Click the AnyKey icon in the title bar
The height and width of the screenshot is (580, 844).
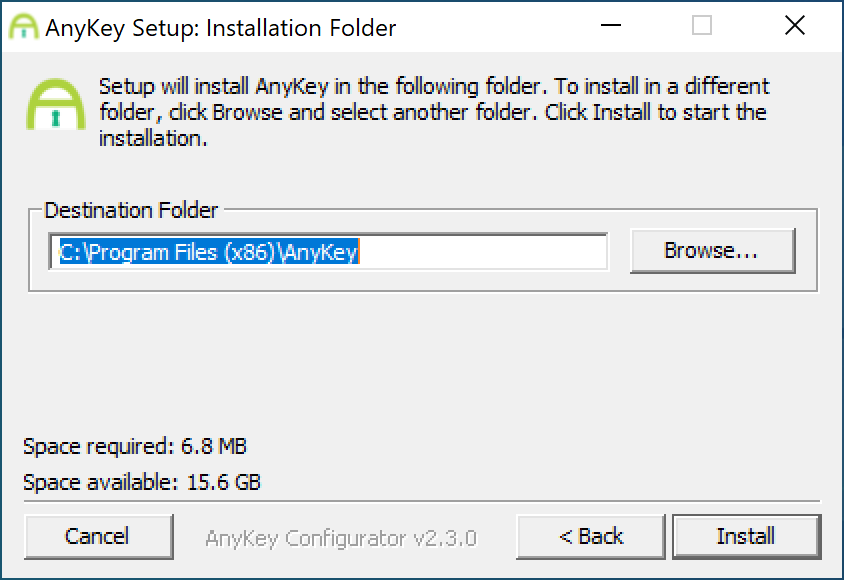24,26
